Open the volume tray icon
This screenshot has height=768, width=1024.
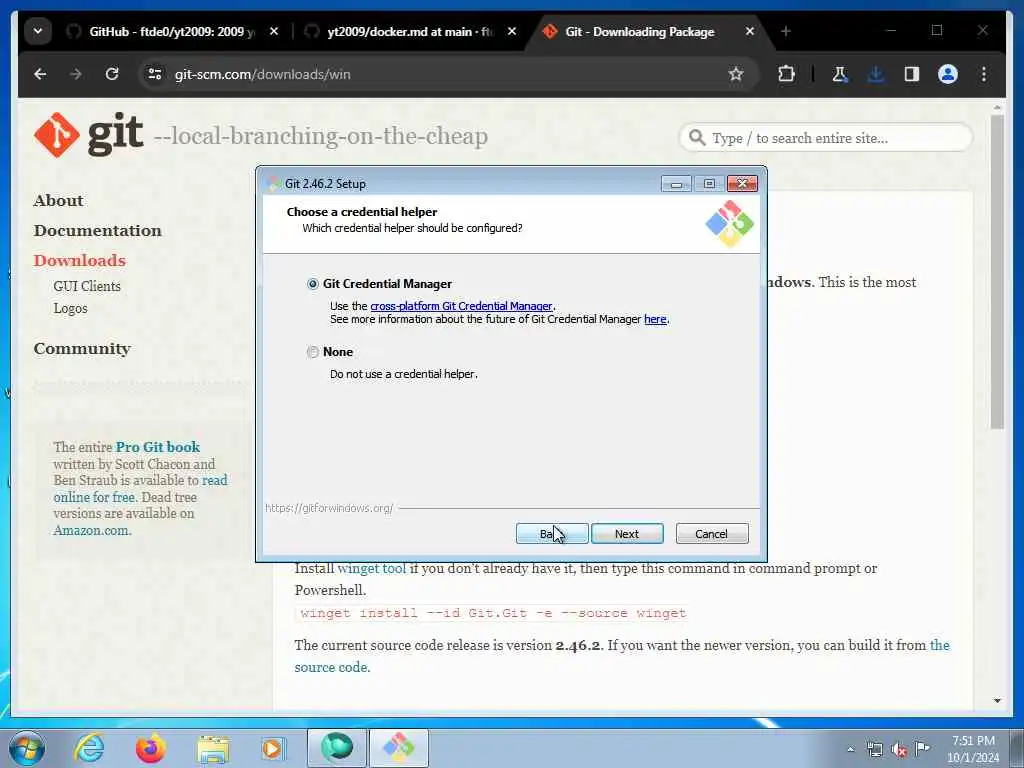point(899,750)
